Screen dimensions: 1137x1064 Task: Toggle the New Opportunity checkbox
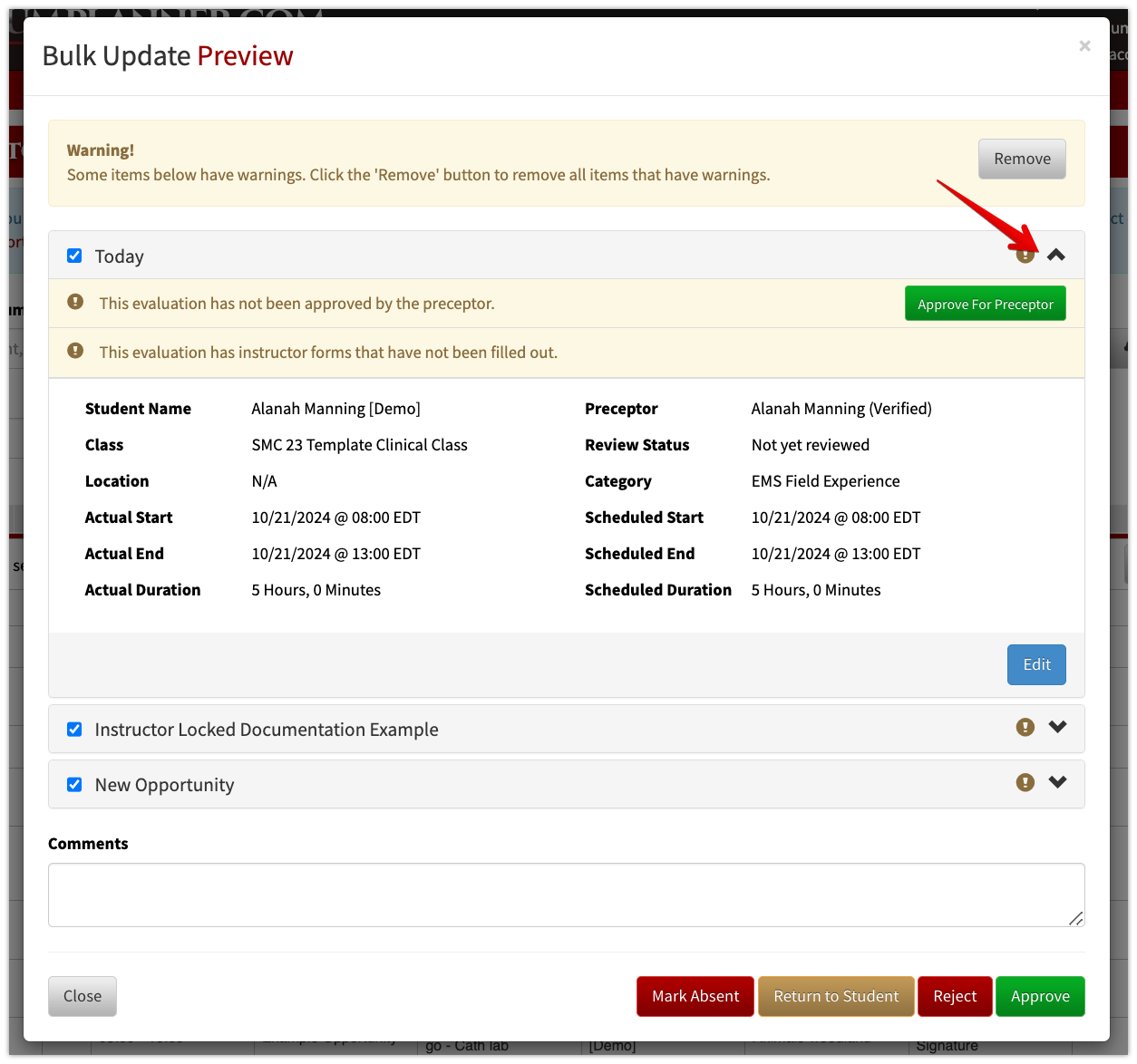coord(74,784)
